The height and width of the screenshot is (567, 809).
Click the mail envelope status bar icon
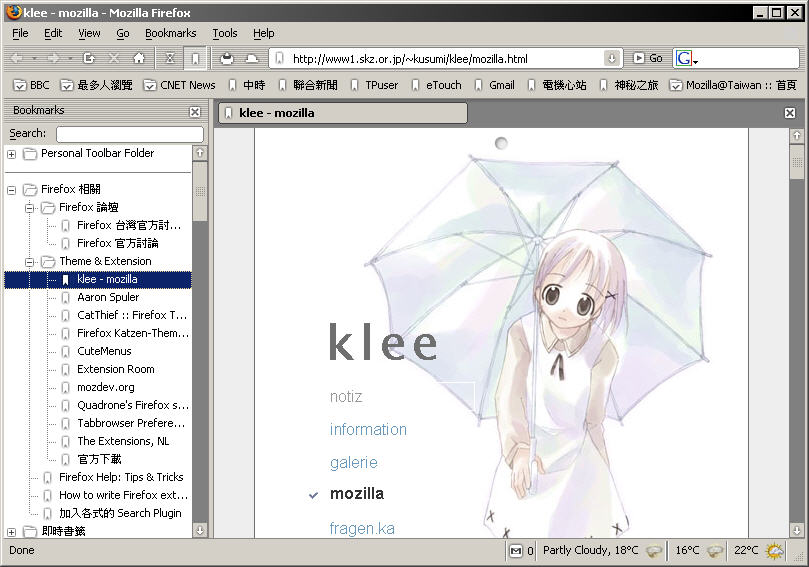coord(515,550)
